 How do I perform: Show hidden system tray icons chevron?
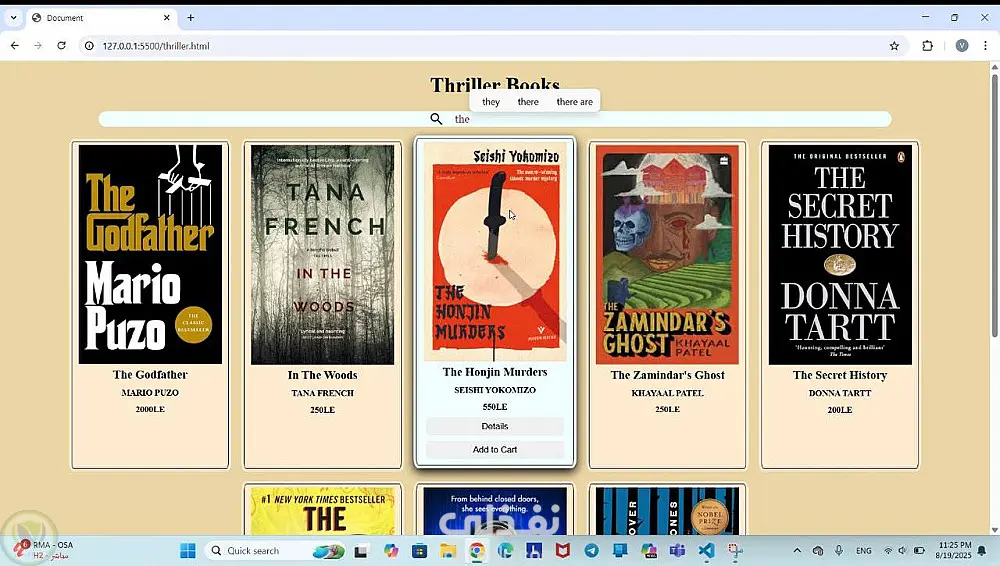tap(797, 550)
